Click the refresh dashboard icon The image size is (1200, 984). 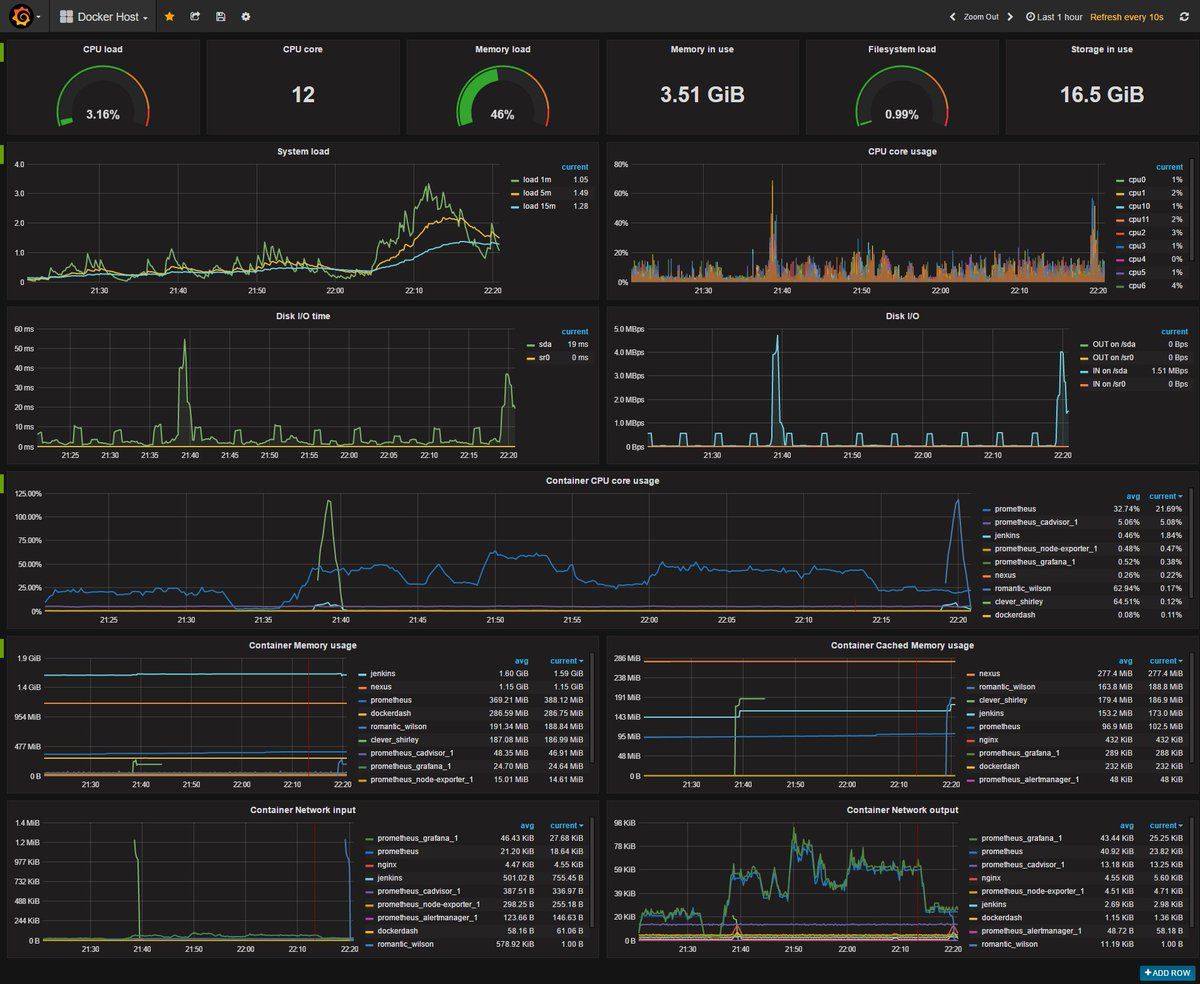click(1184, 17)
